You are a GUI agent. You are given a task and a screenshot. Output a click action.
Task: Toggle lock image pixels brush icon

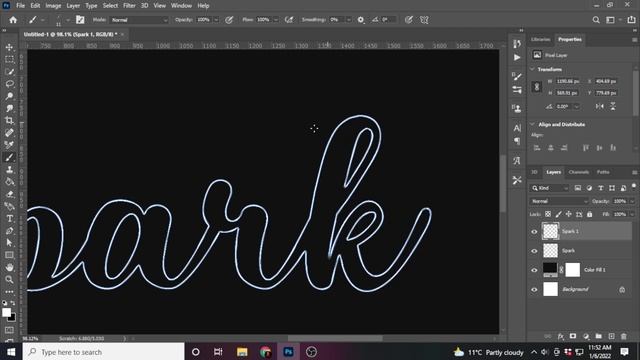tap(558, 214)
